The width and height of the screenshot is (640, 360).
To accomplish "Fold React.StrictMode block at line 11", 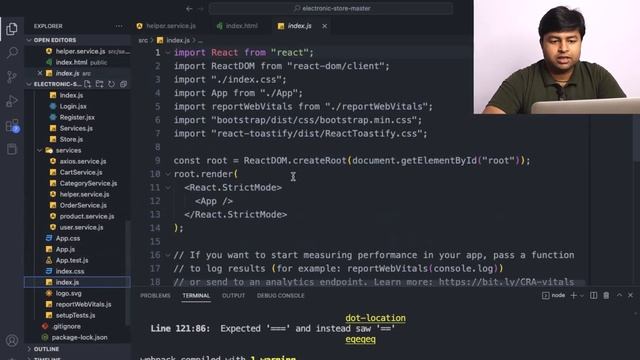I will pyautogui.click(x=168, y=188).
